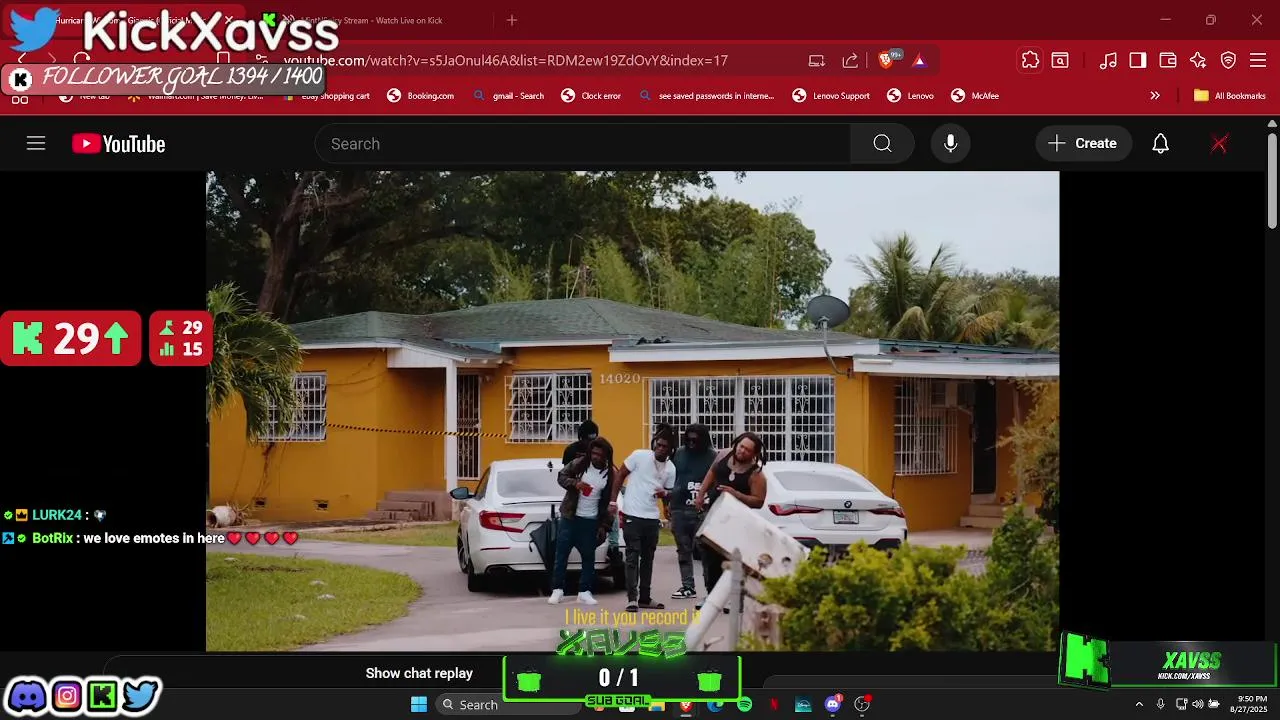Open the ebay shopping cart bookmark
The image size is (1280, 720).
pos(325,96)
